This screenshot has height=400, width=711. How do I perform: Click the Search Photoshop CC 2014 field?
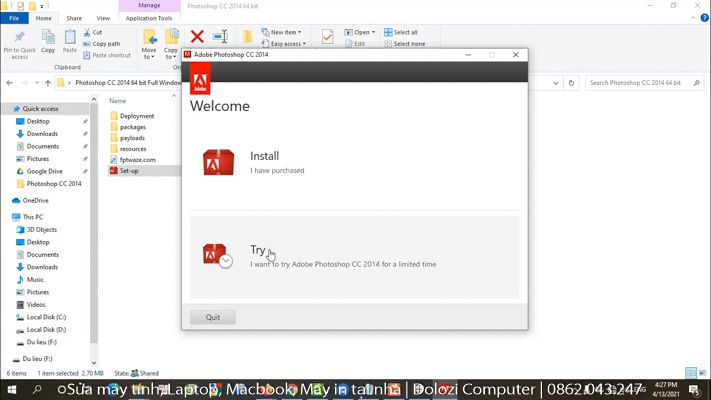click(x=640, y=83)
